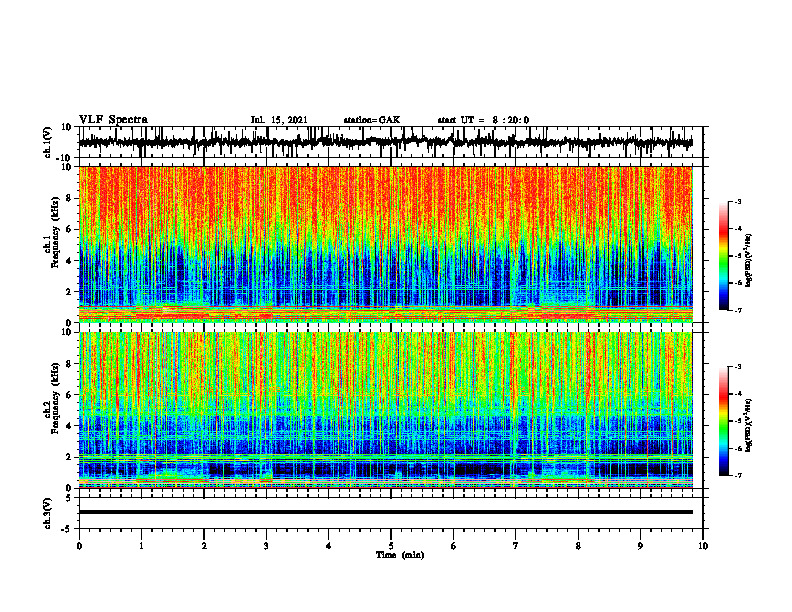This screenshot has width=792, height=612.
Task: Click the "2" time axis tick label
Action: 204,546
